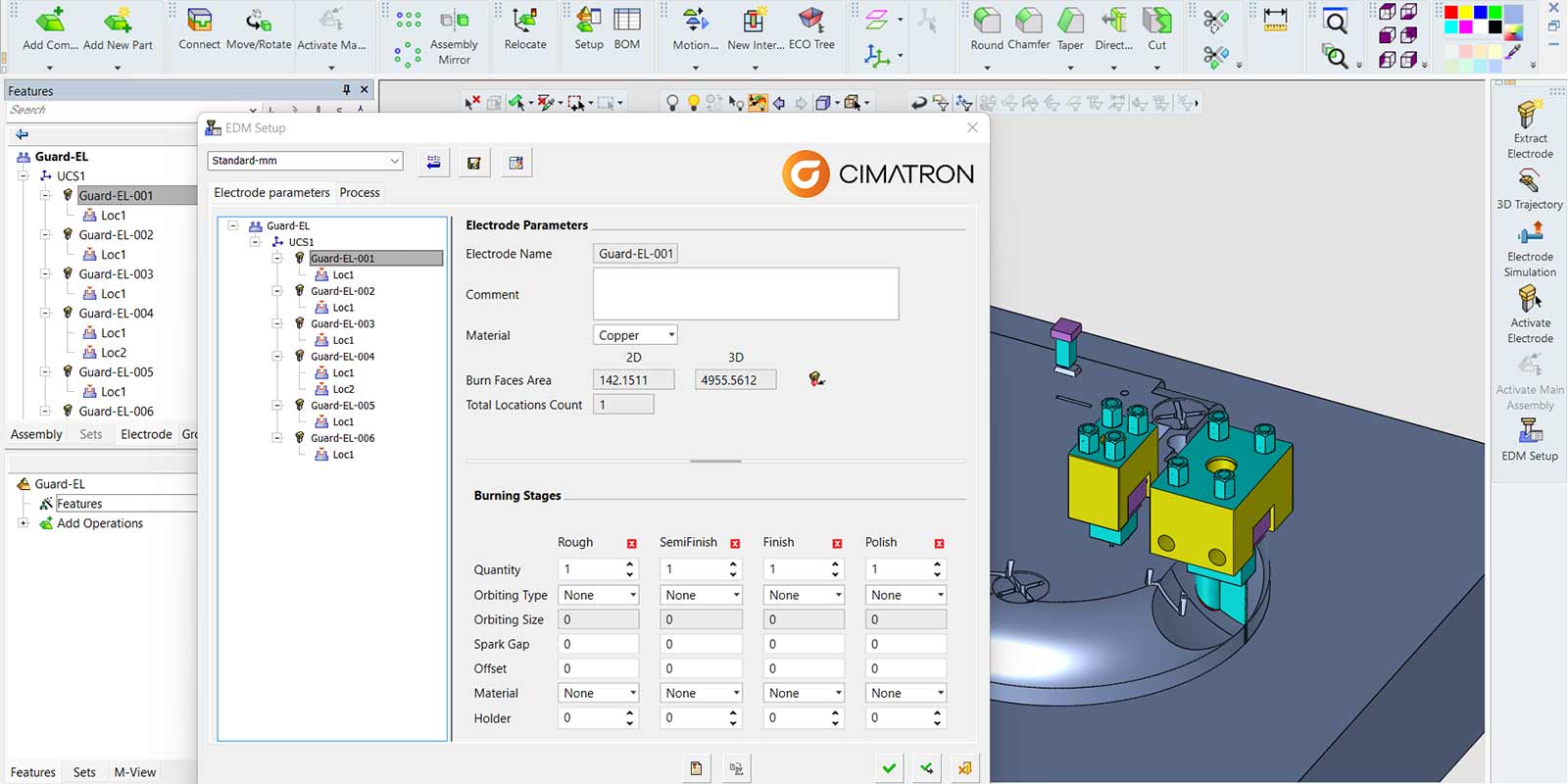Image resolution: width=1568 pixels, height=784 pixels.
Task: Select the Taper tool
Action: click(1070, 22)
